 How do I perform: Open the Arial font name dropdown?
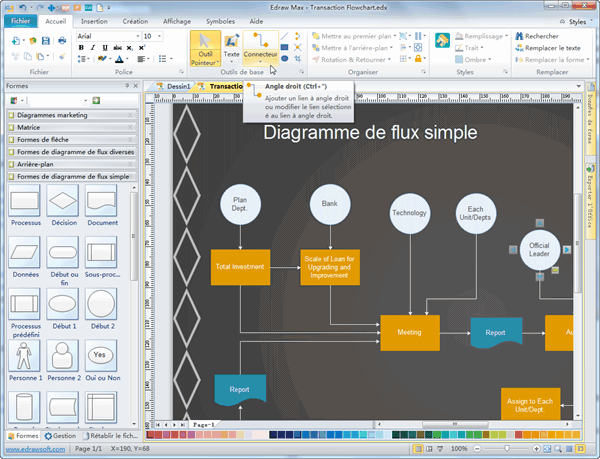tap(138, 36)
